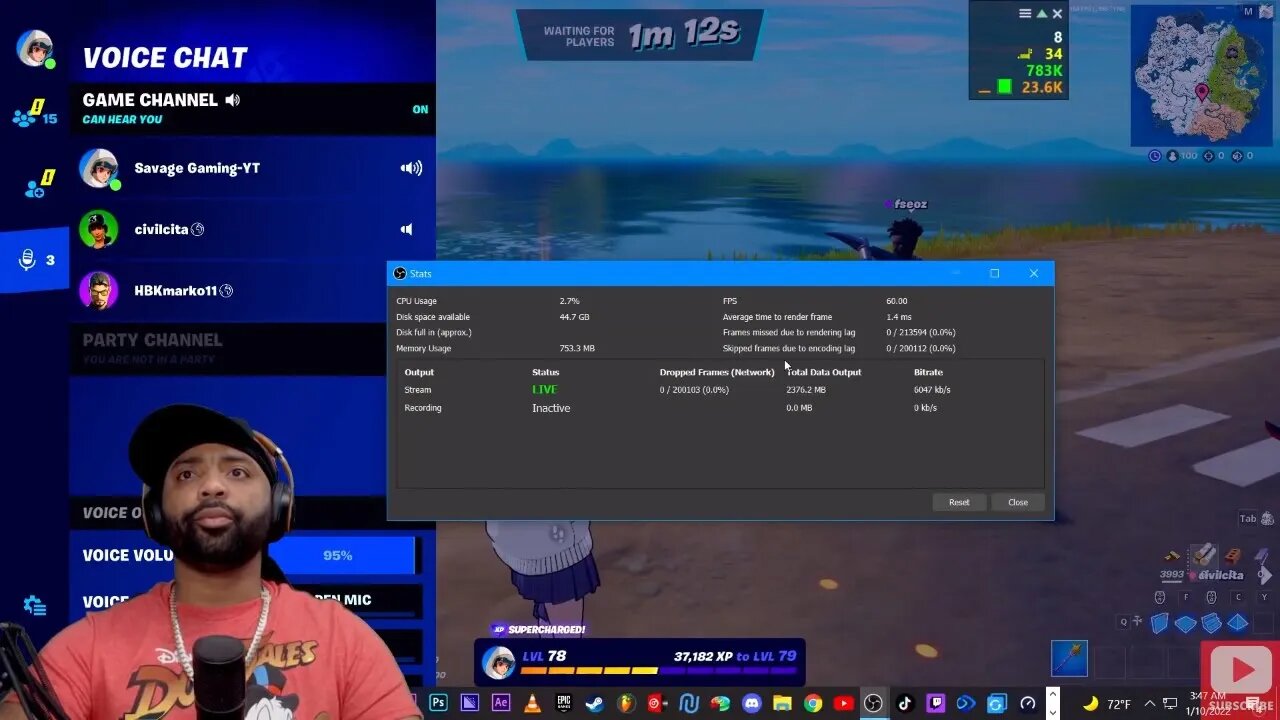
Task: Mute Savage Gaming-YT speaker icon
Action: (x=411, y=168)
